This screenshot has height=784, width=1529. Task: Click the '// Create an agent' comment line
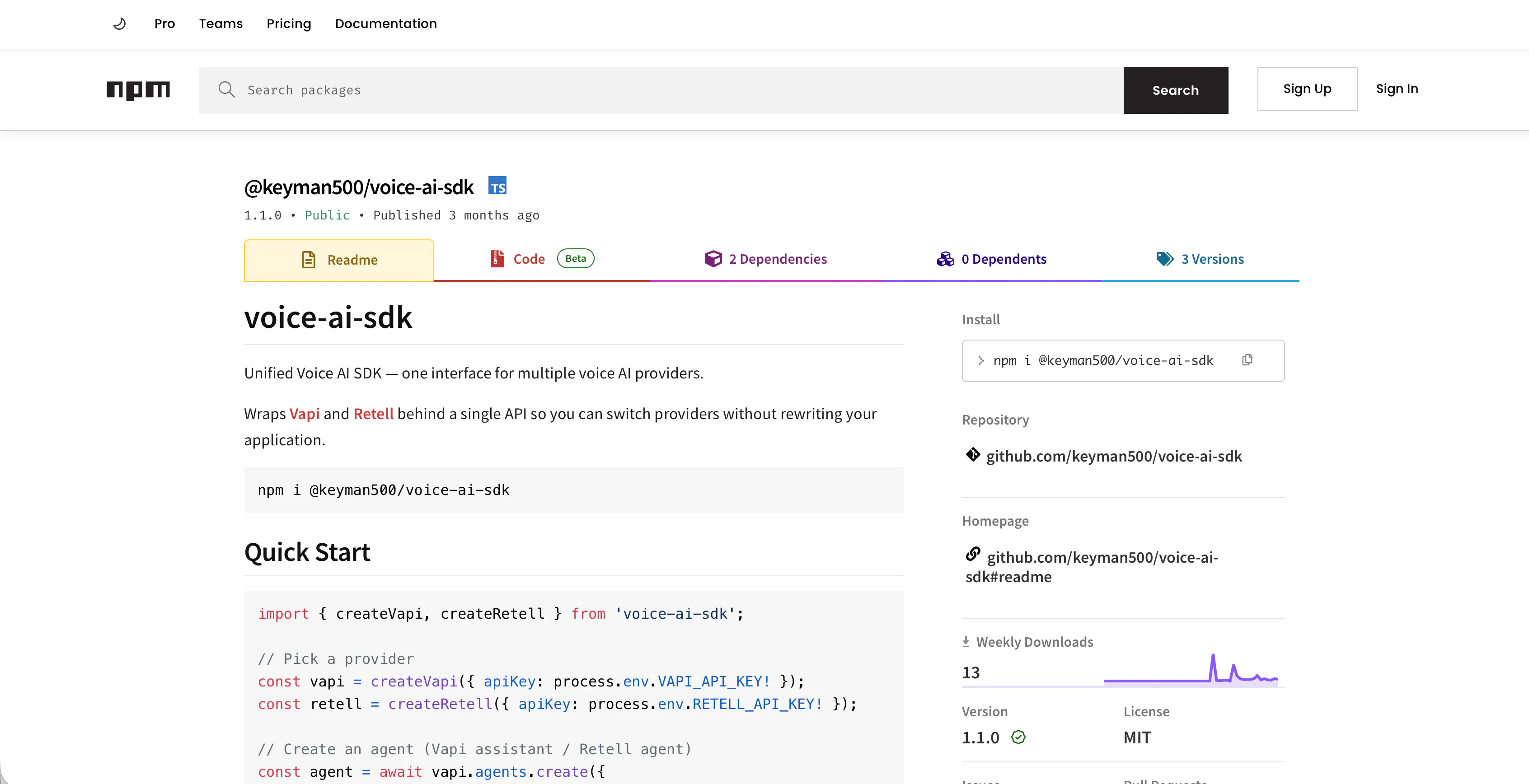point(475,749)
